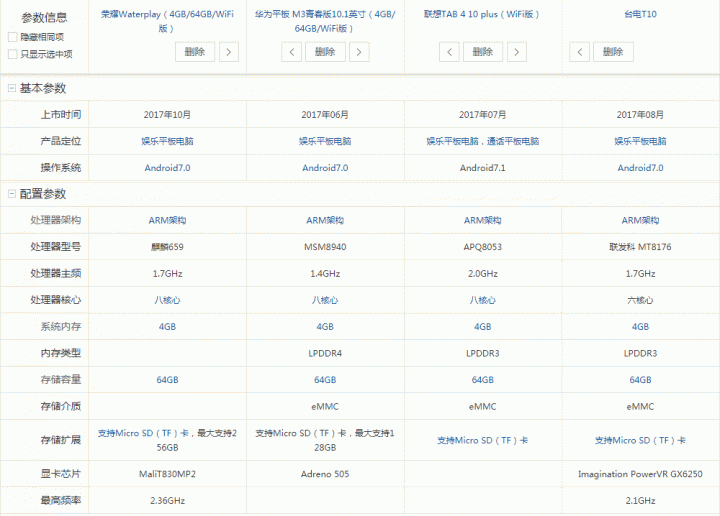Select MSM8940 processor model text
Screen dimensions: 720x516
pos(325,247)
